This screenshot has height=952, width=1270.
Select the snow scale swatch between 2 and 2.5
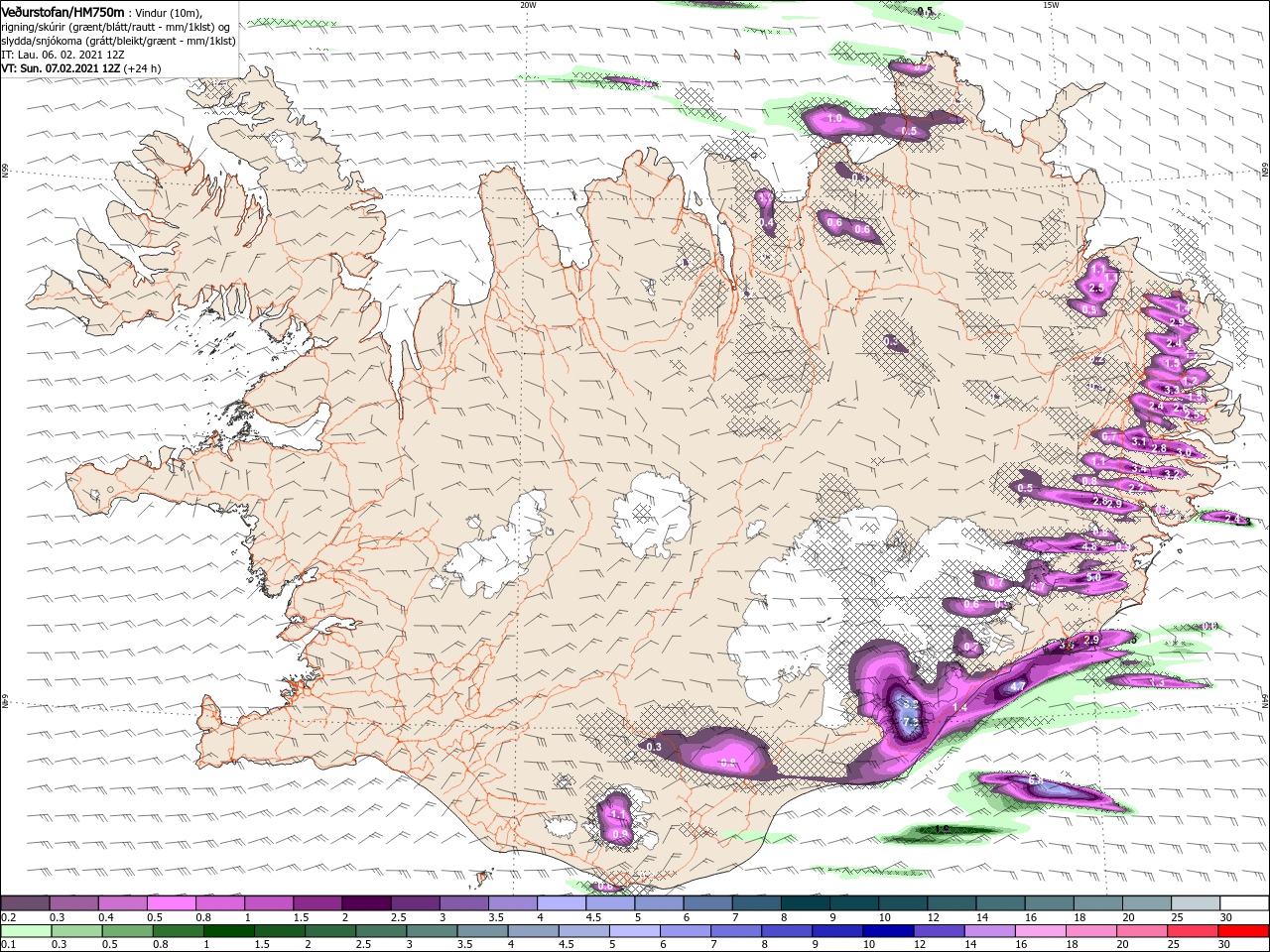366,903
